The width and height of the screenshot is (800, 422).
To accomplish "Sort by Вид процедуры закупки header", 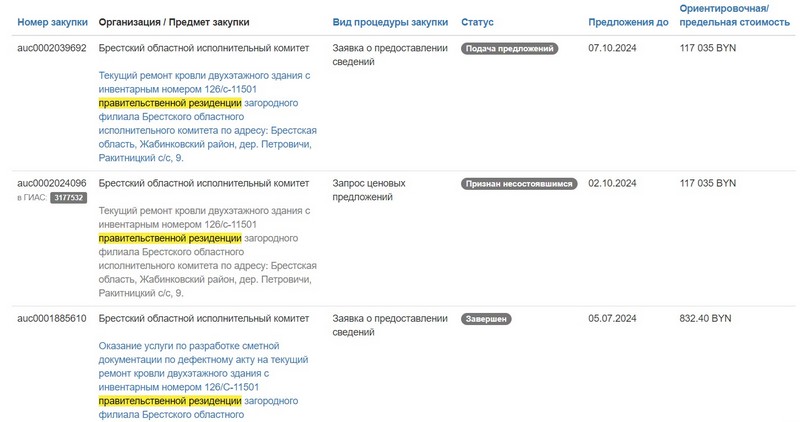I will click(x=390, y=22).
